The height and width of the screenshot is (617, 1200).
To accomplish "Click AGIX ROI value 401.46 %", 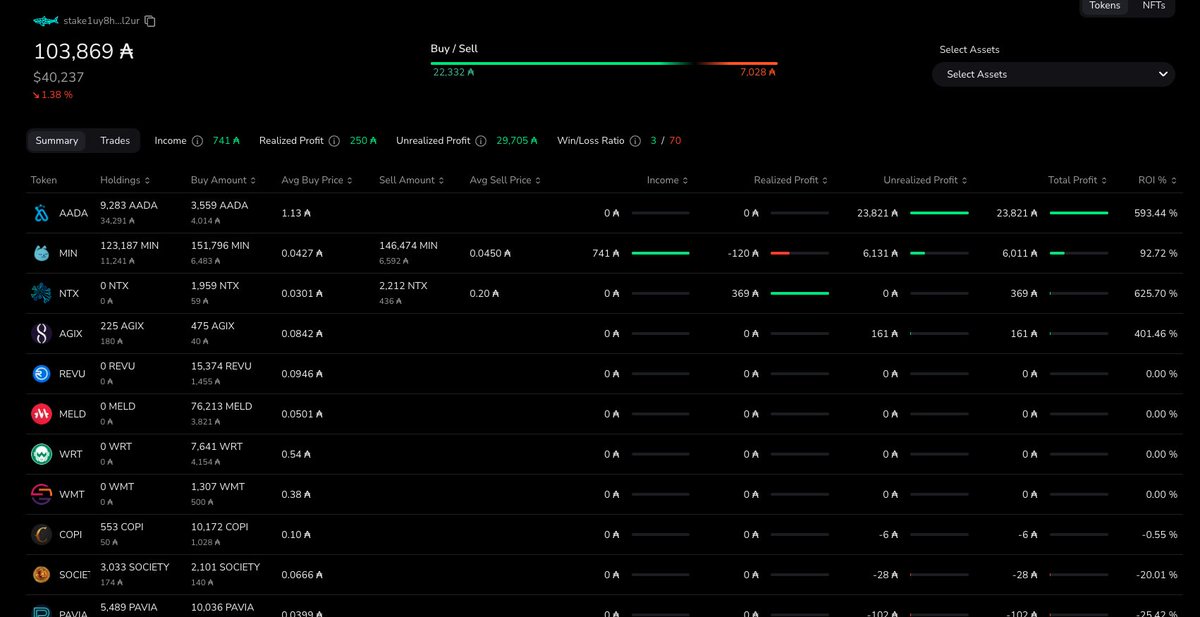I will (1157, 333).
